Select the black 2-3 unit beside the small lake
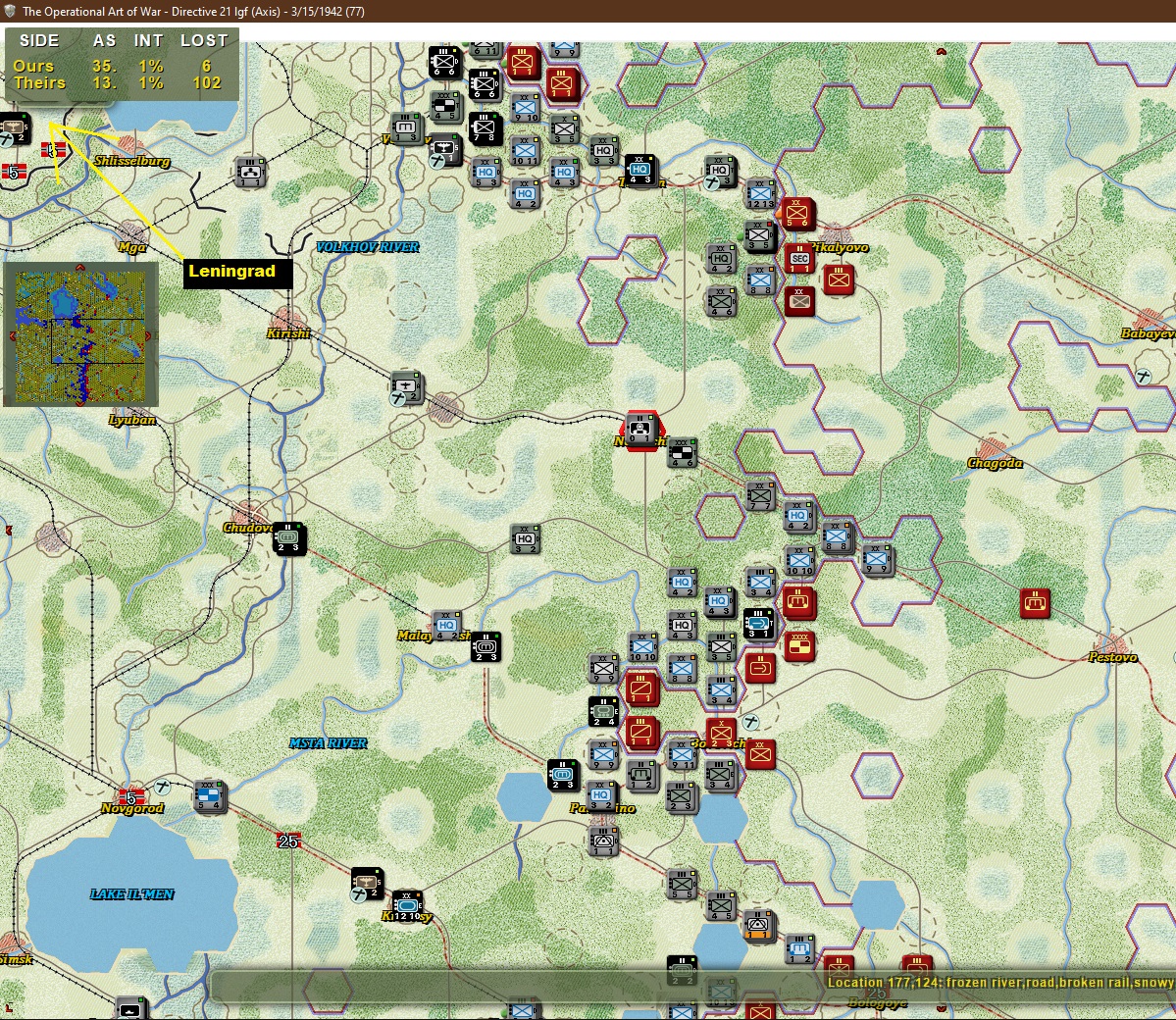The width and height of the screenshot is (1176, 1020). (563, 776)
